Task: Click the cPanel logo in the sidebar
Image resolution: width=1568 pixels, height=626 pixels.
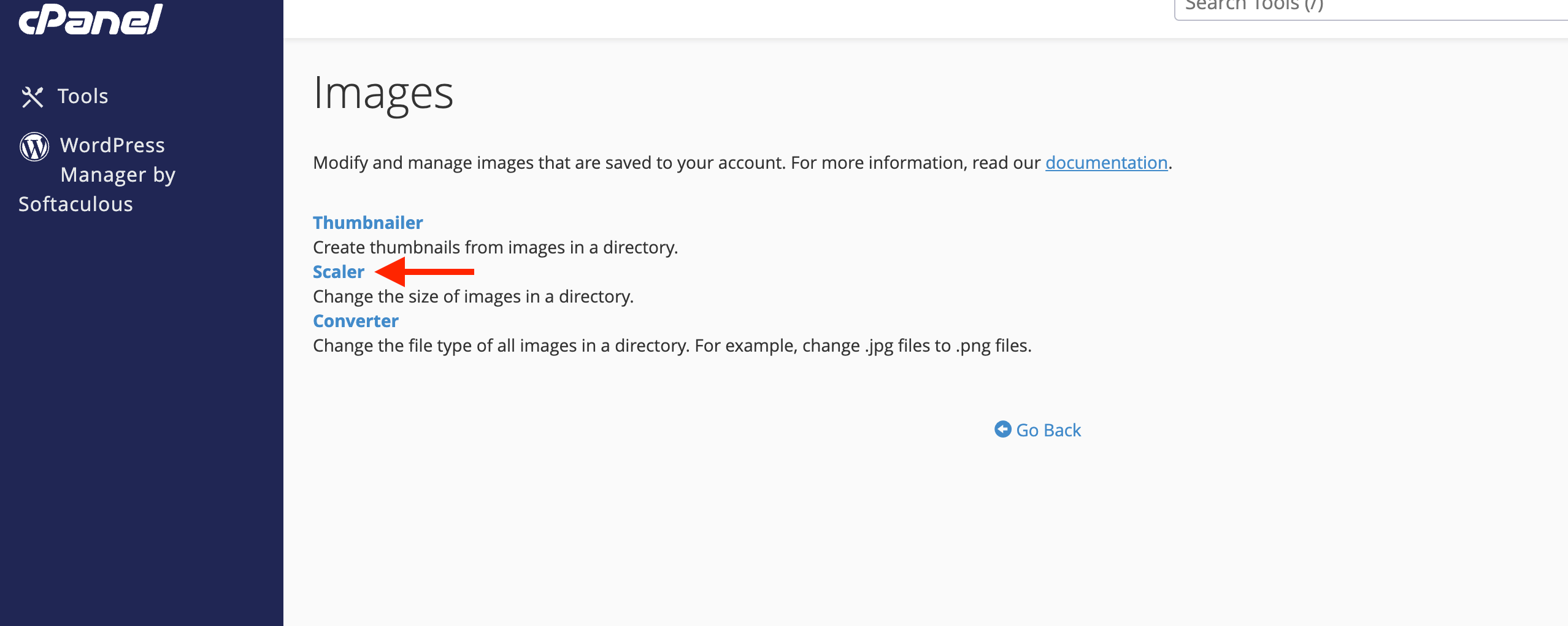Action: pos(91,19)
